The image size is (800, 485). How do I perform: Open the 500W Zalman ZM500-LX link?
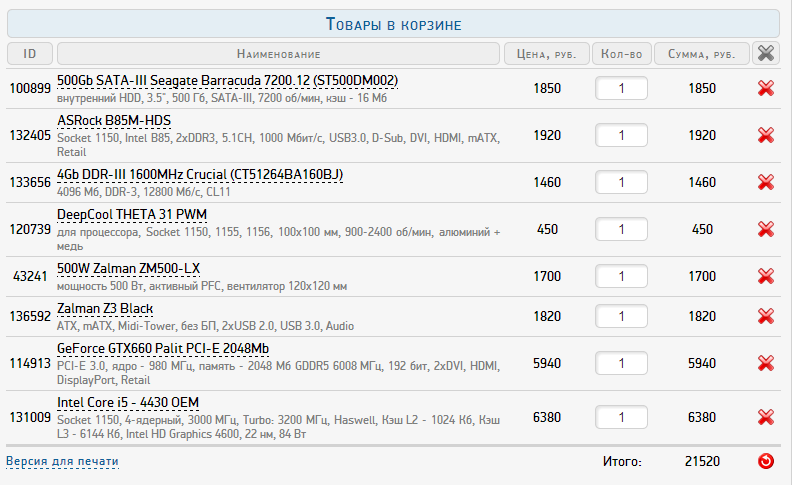click(x=129, y=269)
